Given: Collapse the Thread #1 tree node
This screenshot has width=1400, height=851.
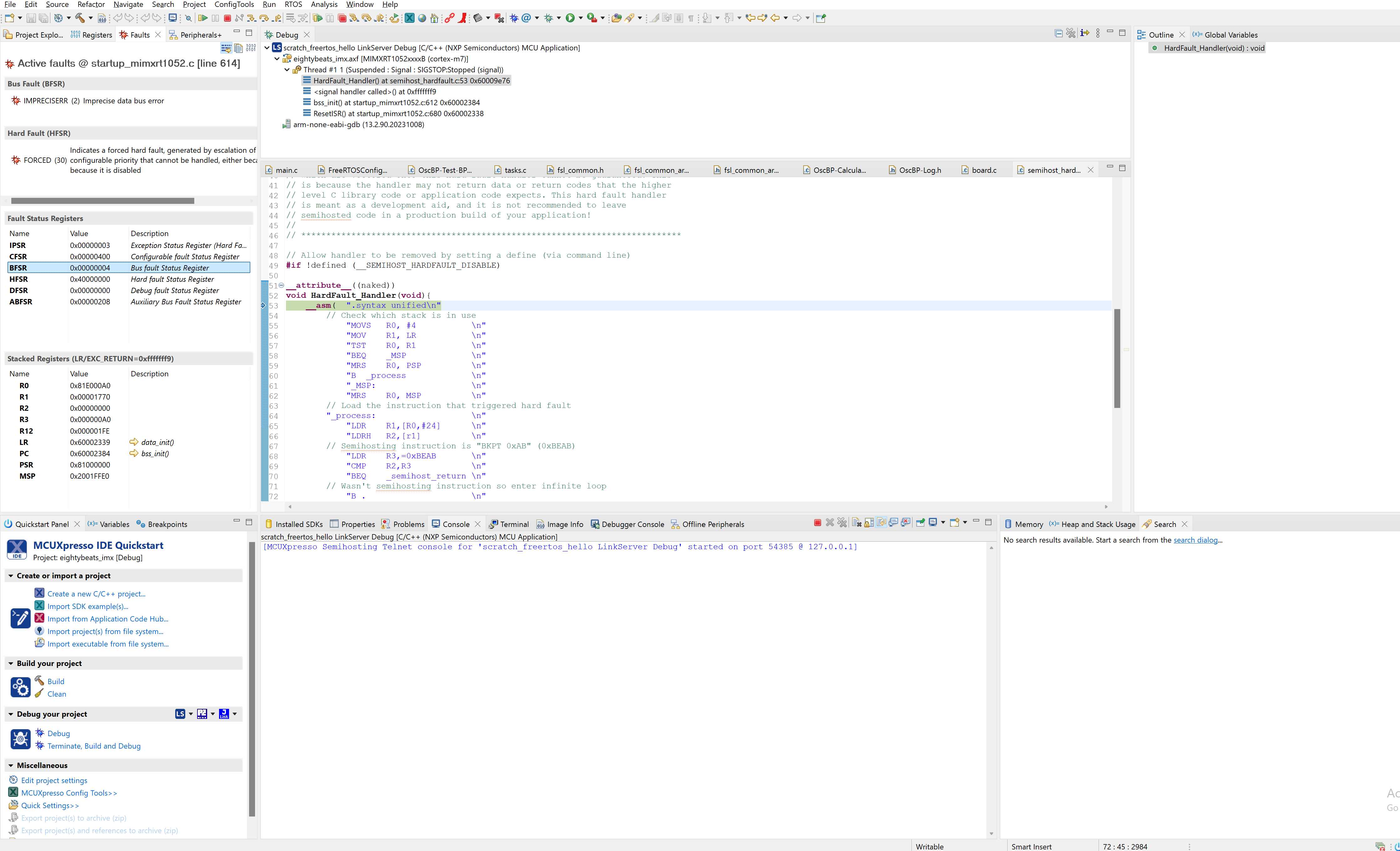Looking at the screenshot, I should (287, 70).
